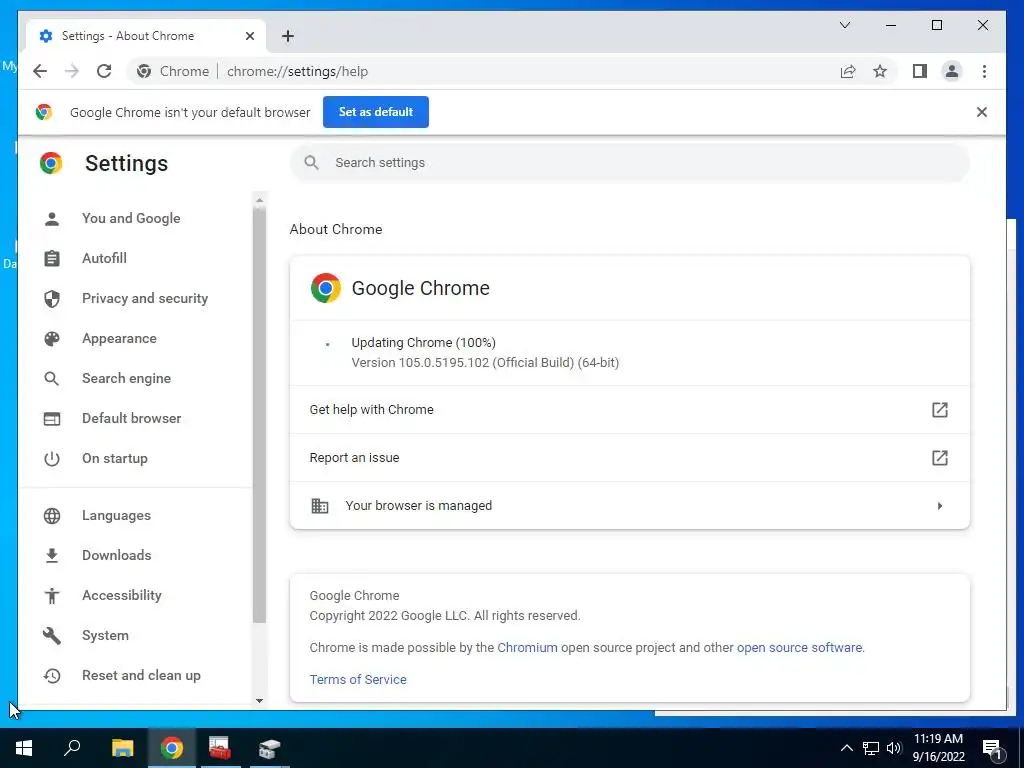The width and height of the screenshot is (1024, 768).
Task: Click Chrome icon in taskbar
Action: 172,748
